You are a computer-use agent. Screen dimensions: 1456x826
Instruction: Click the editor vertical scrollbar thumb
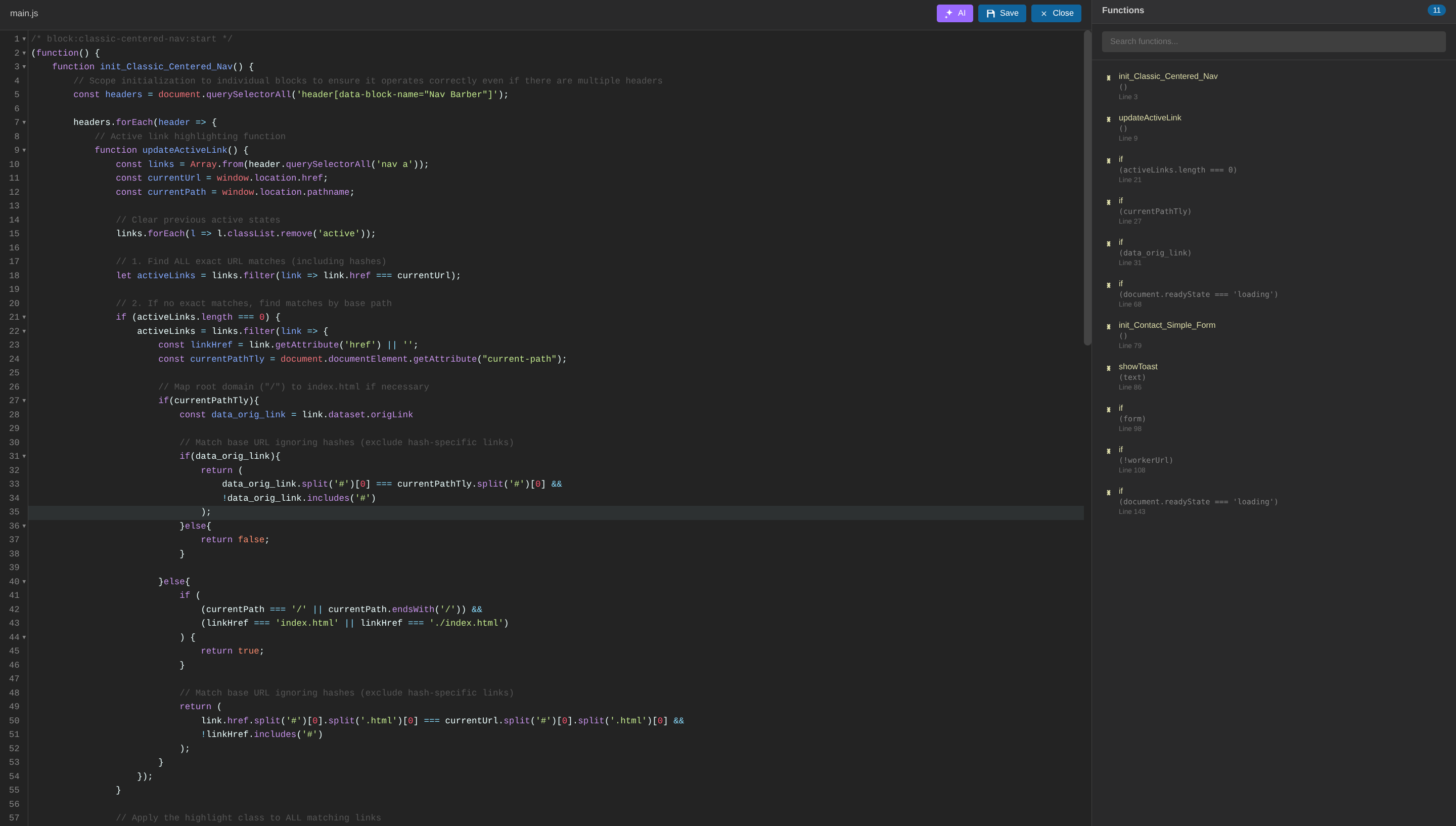click(1087, 187)
